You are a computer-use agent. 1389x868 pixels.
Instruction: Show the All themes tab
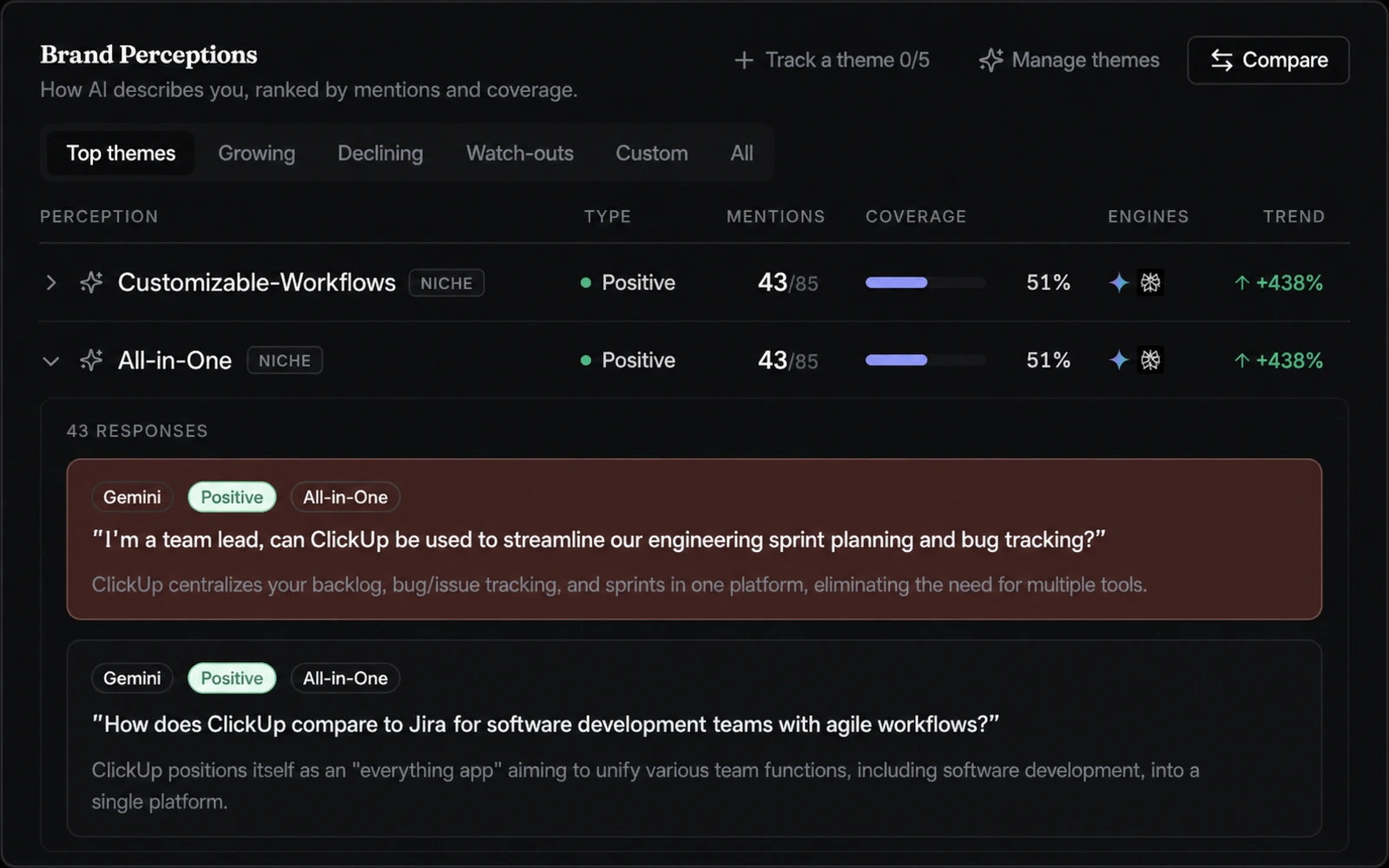point(741,153)
